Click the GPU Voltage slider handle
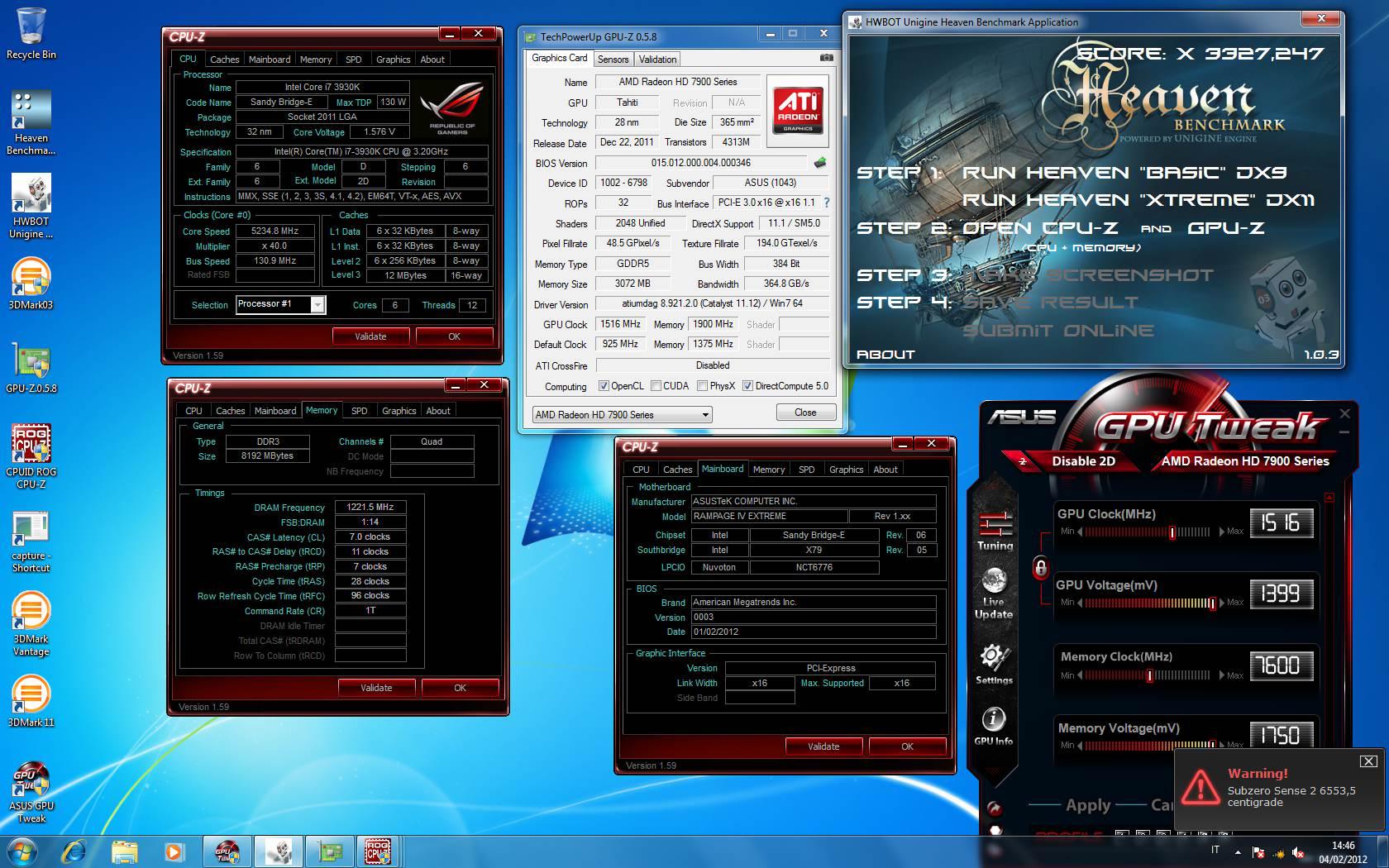1389x868 pixels. (1212, 603)
